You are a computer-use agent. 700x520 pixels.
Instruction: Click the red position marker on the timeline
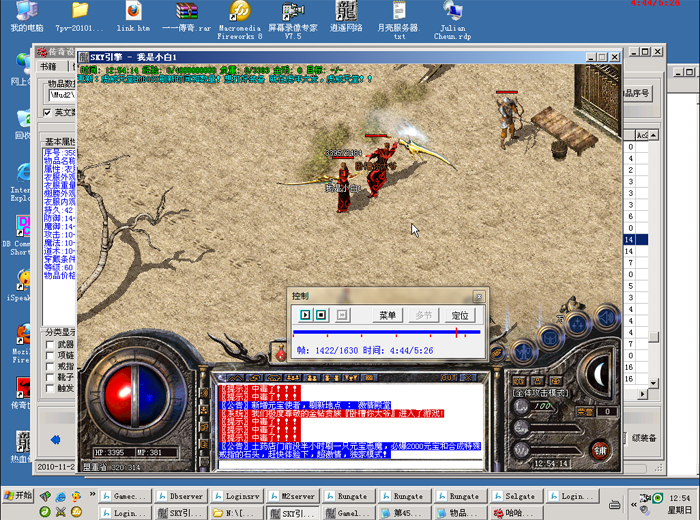pyautogui.click(x=456, y=332)
